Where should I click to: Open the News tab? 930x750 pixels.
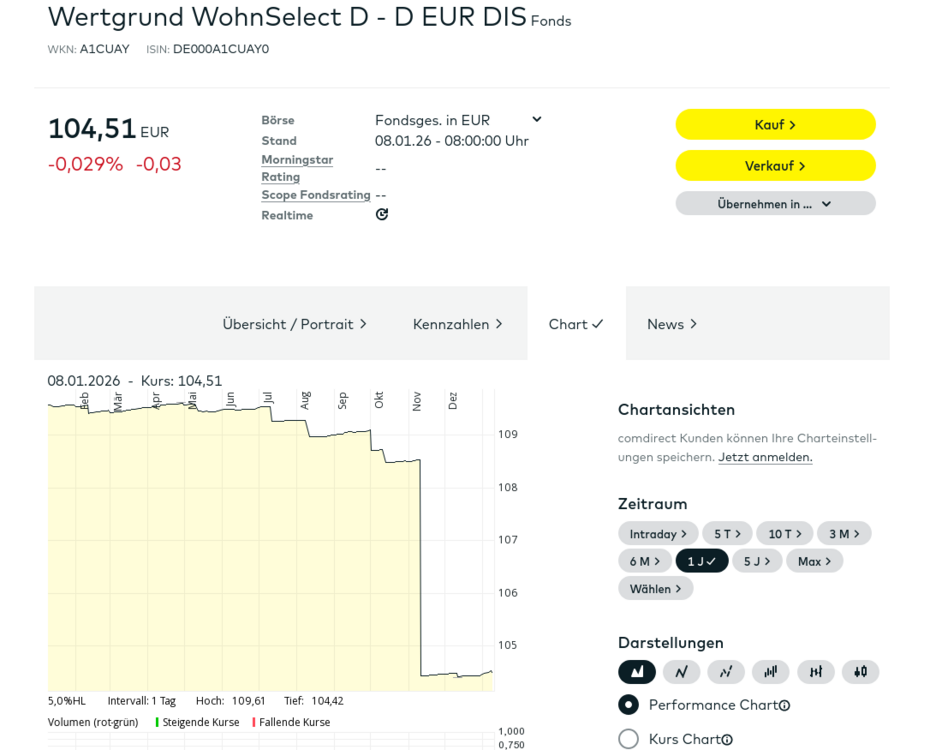tap(672, 324)
